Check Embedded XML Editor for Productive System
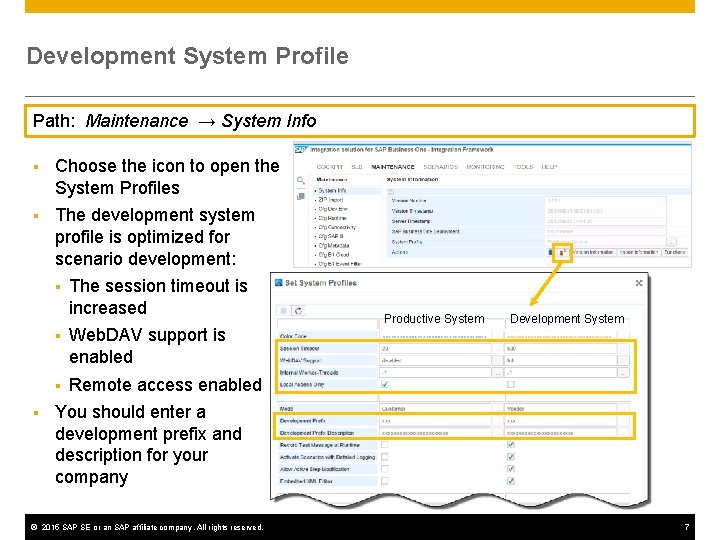Screen dimensions: 720x540 coord(384,481)
